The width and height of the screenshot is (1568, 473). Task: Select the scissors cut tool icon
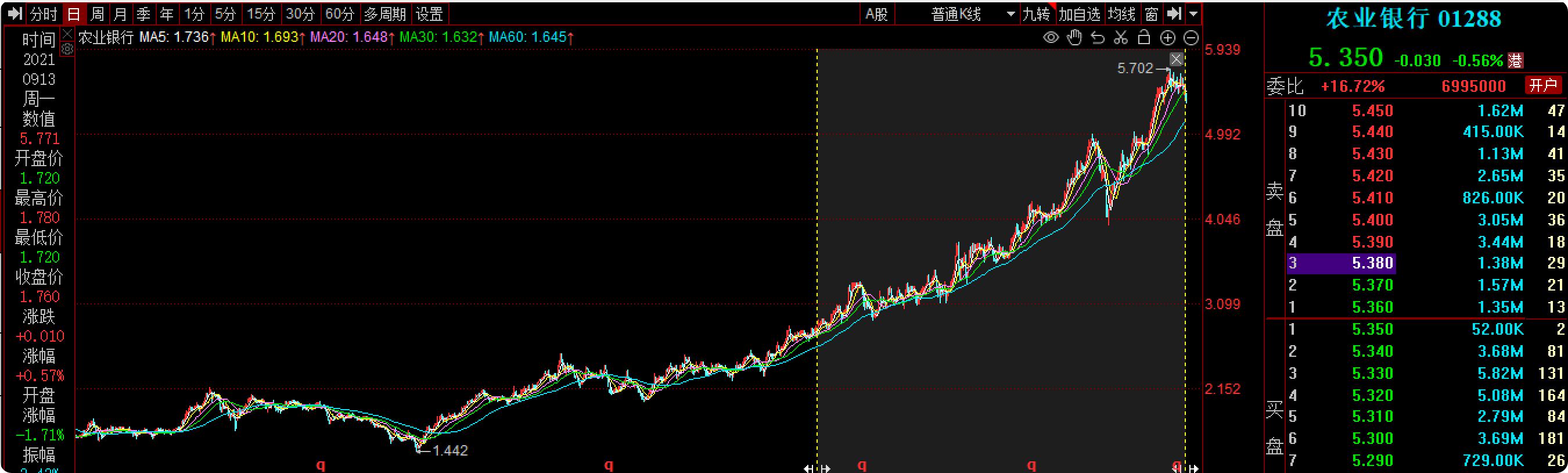[1121, 38]
